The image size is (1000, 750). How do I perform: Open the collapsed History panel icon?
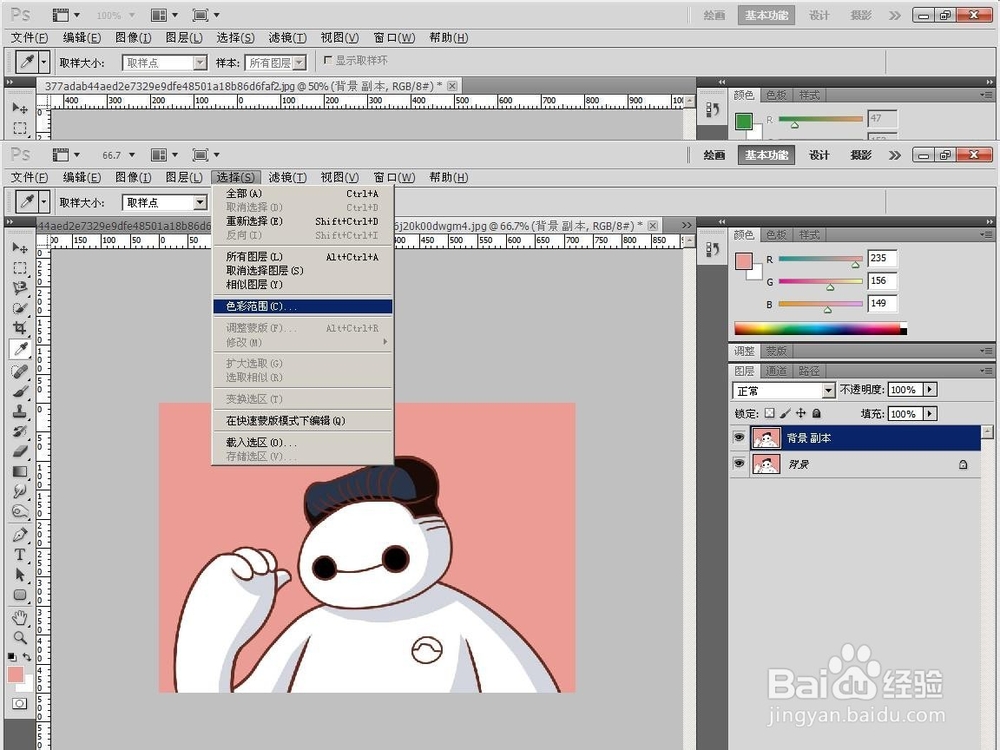coord(712,249)
